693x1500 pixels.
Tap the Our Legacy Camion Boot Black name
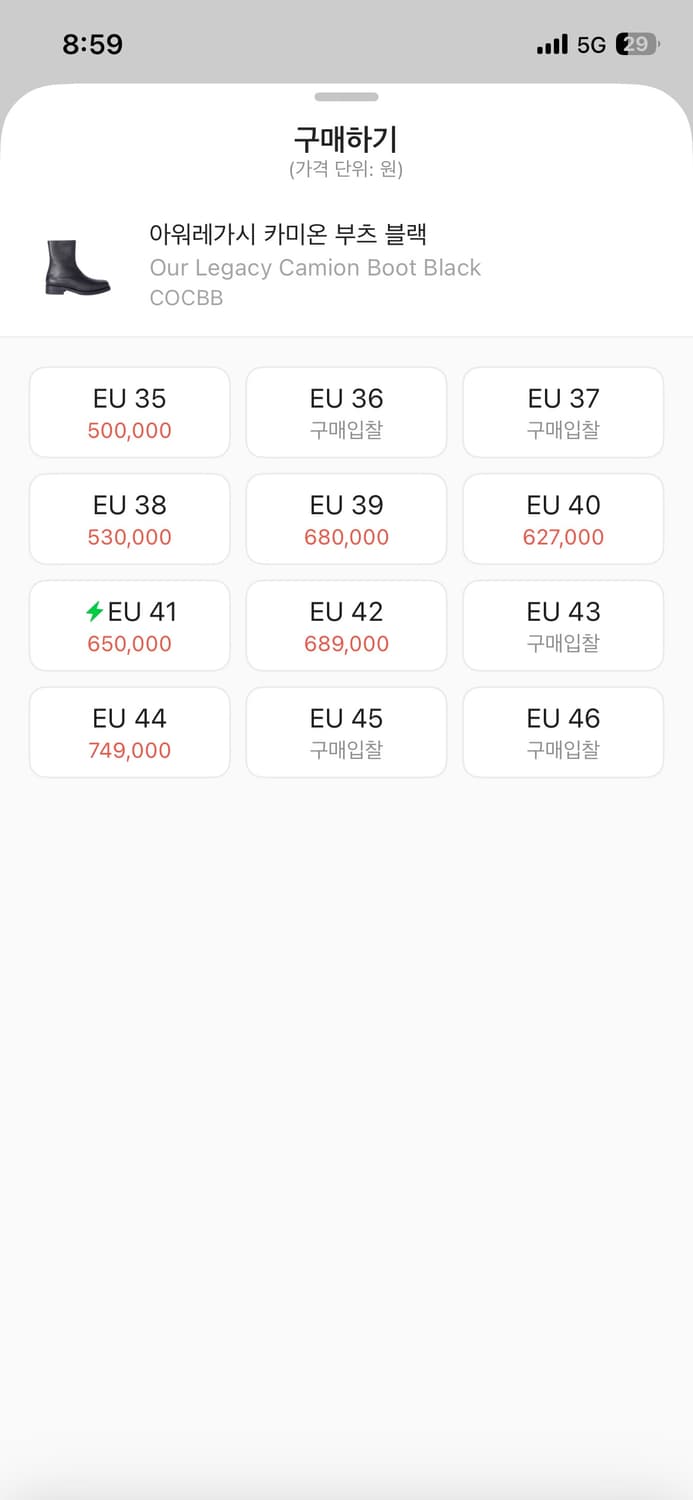click(x=315, y=268)
